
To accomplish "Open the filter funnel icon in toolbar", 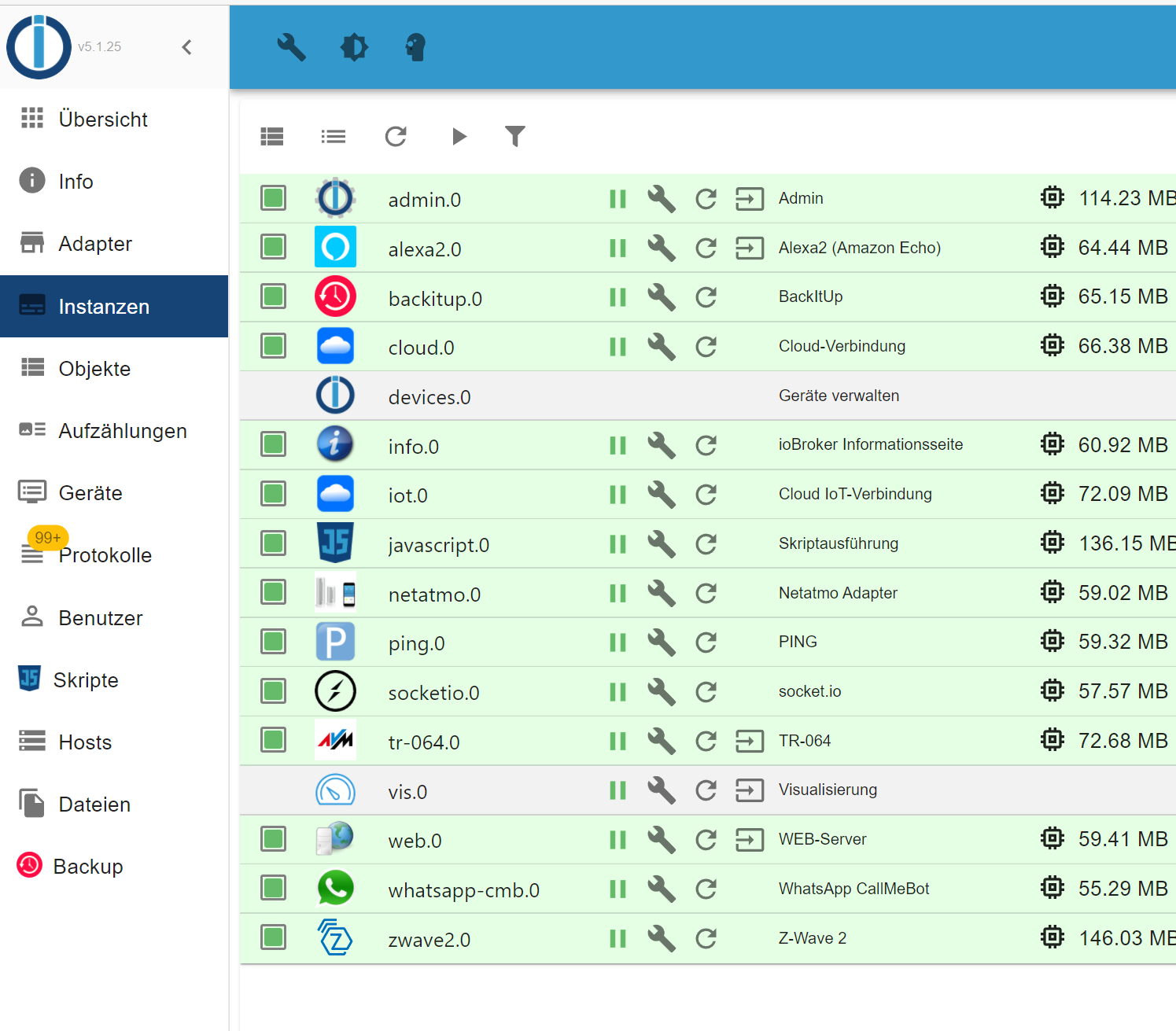I will coord(514,136).
